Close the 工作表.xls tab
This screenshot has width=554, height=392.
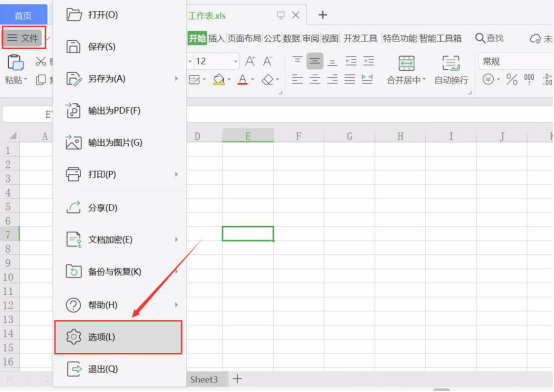(296, 15)
